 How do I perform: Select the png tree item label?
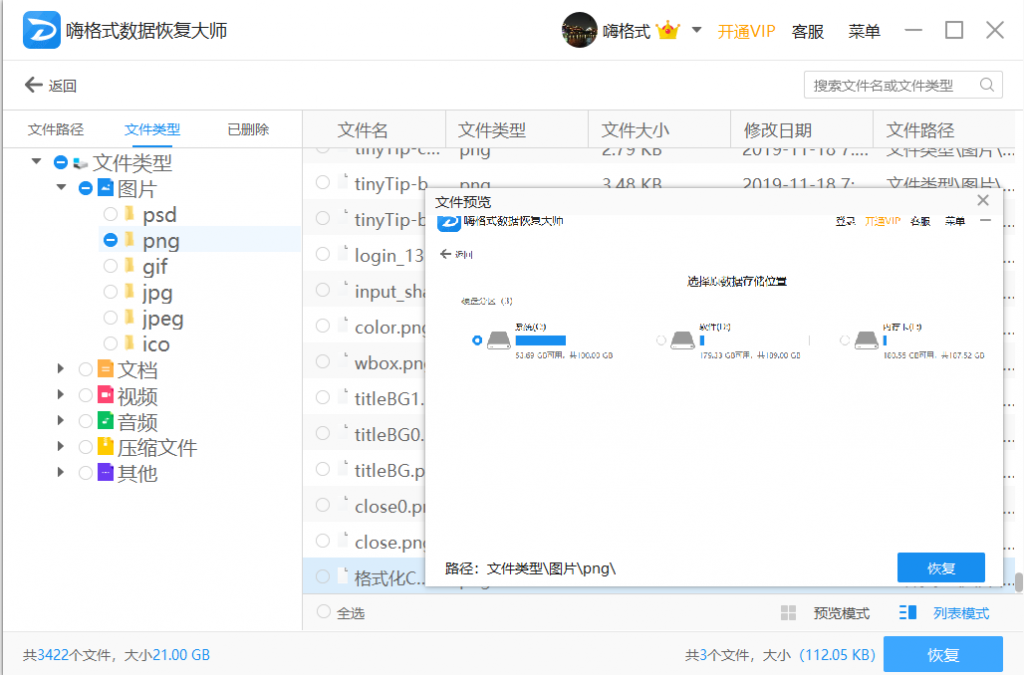(x=161, y=240)
